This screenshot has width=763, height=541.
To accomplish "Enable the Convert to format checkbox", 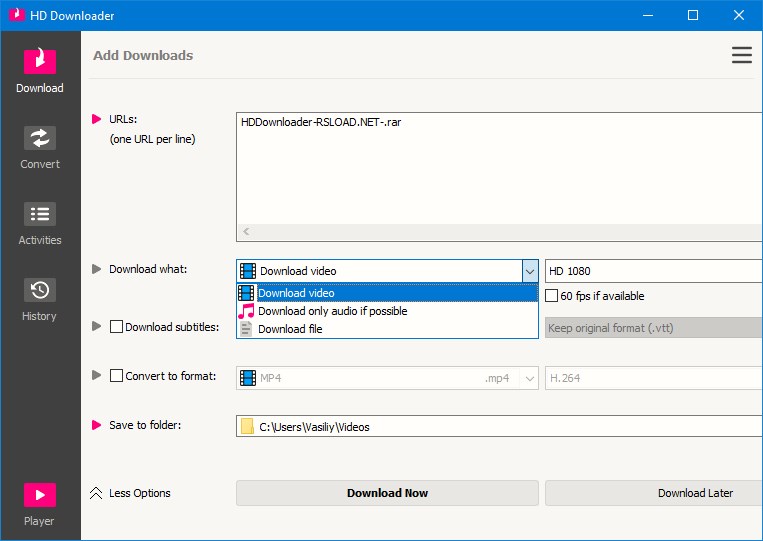I will point(116,376).
